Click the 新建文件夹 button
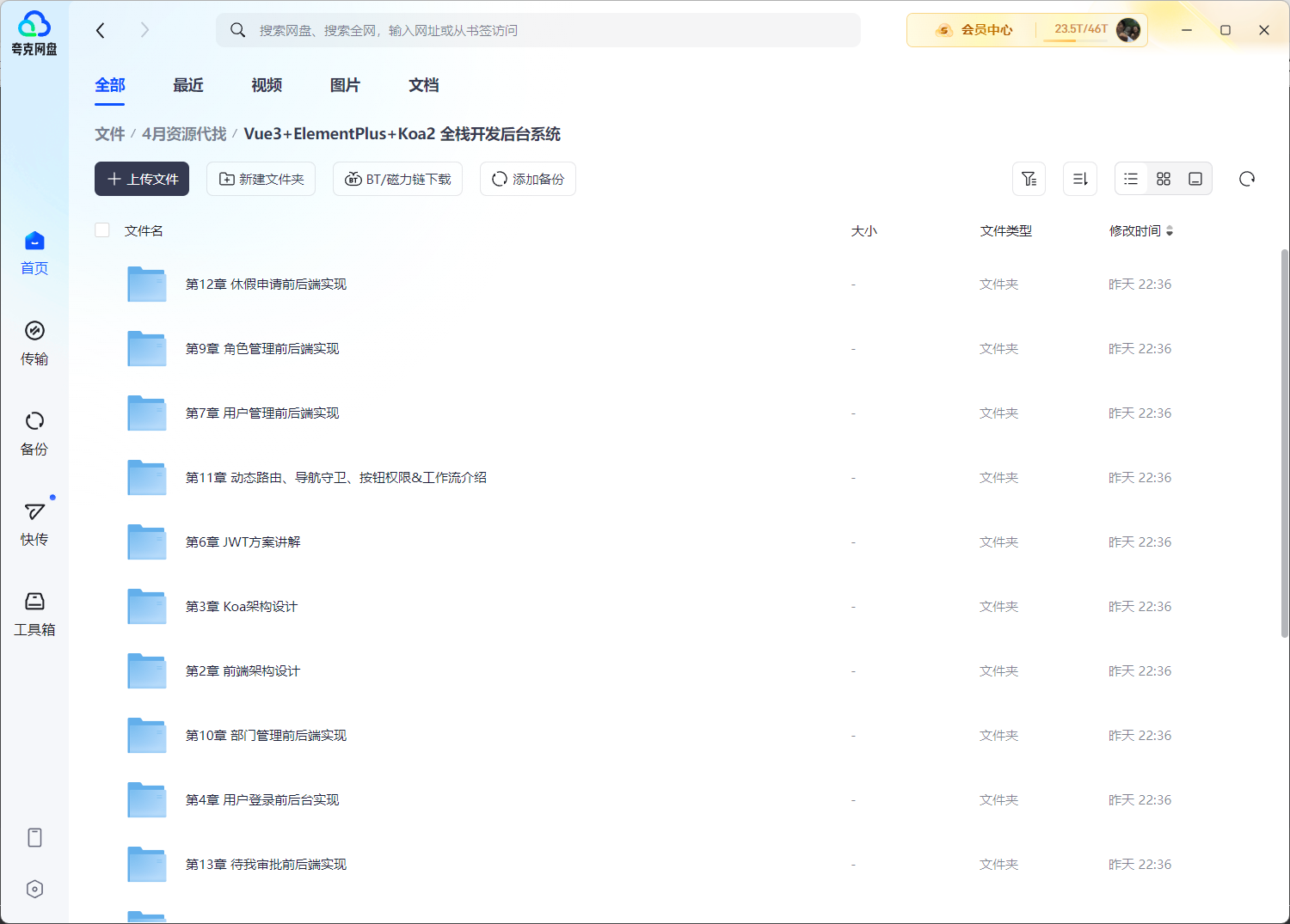The height and width of the screenshot is (924, 1290). click(x=261, y=179)
